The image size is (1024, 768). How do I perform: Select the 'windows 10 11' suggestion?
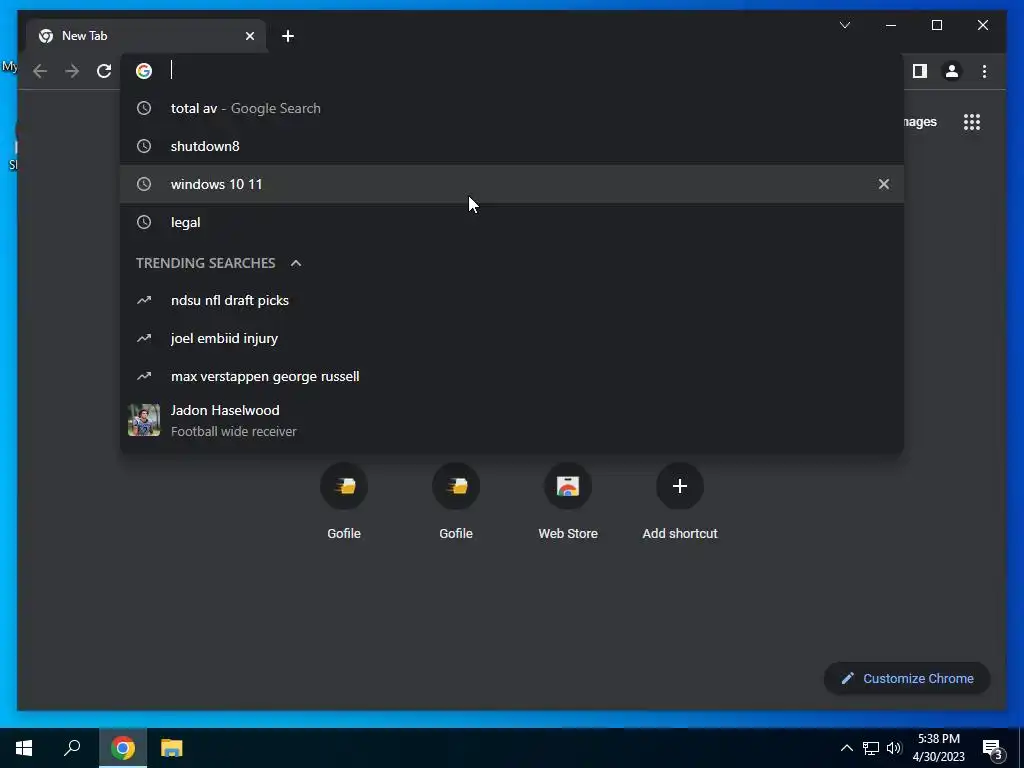coord(512,184)
